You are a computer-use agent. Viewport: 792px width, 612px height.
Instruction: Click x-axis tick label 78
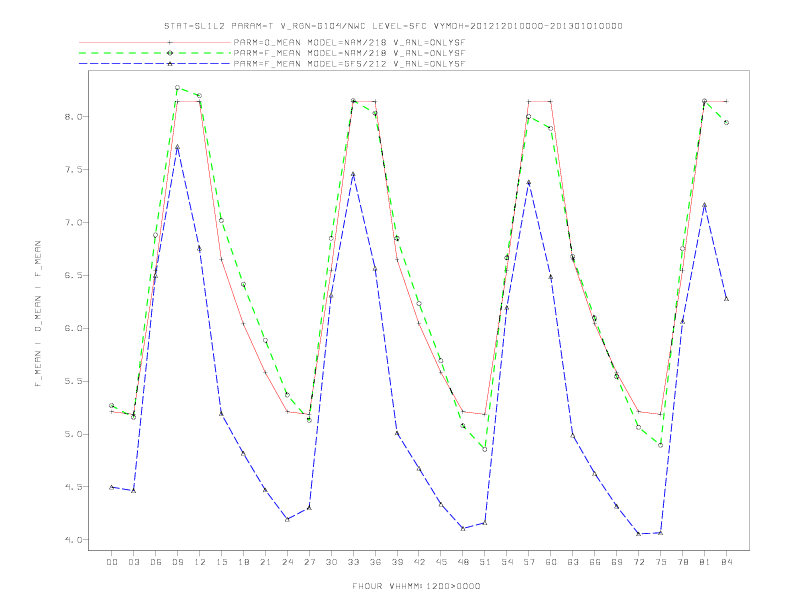click(683, 562)
